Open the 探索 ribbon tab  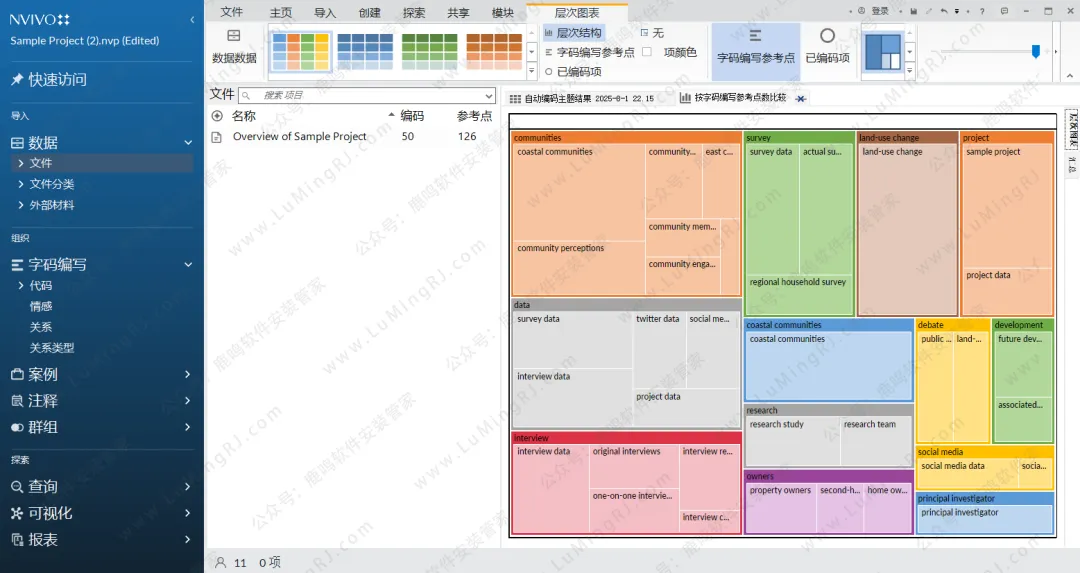(x=413, y=13)
